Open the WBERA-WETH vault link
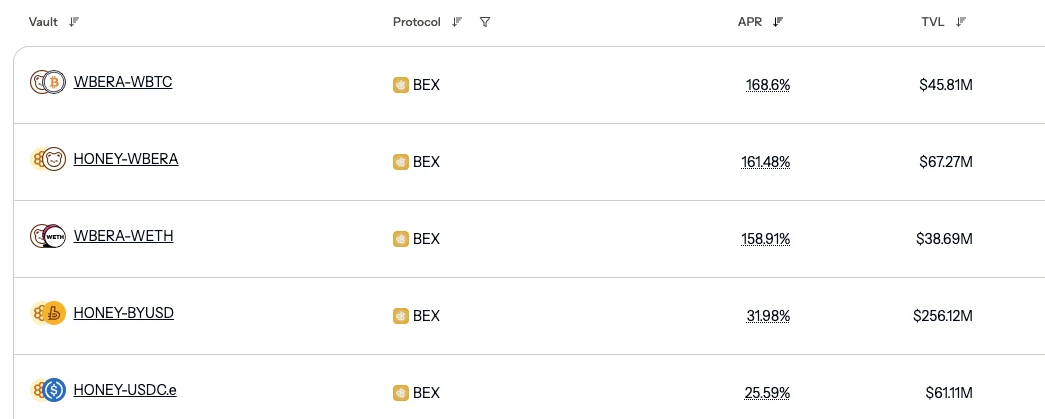Screen dimensions: 1045x419 click(x=124, y=236)
